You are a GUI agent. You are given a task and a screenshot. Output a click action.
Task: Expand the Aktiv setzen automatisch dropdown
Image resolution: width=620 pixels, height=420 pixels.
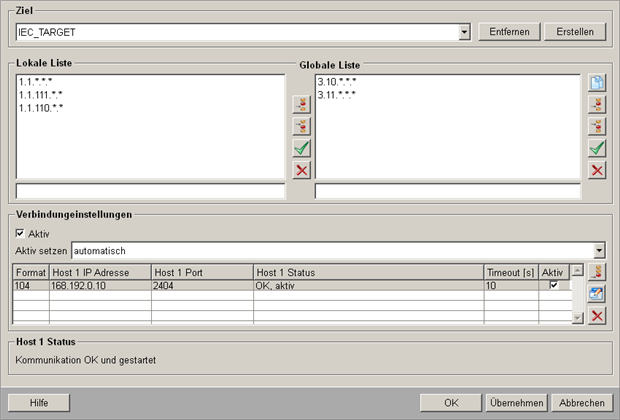pyautogui.click(x=599, y=250)
